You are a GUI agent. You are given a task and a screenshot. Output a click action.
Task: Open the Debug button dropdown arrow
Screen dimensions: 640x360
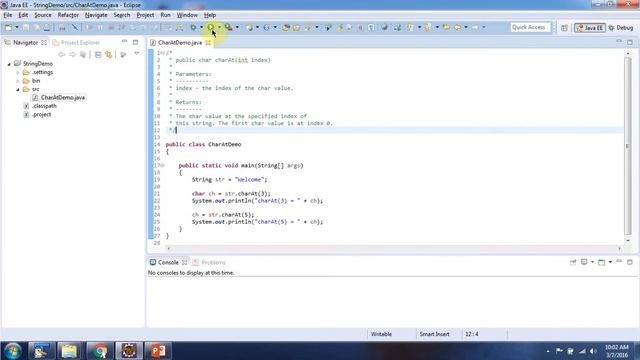201,27
